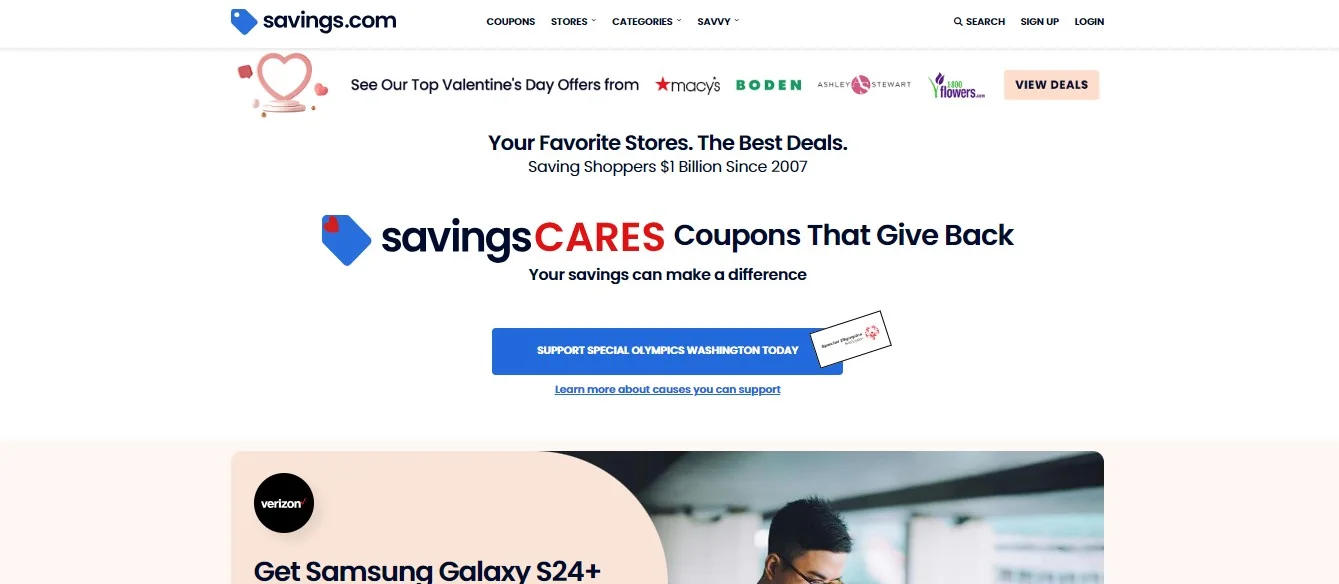Click the Samsung Galaxy S24+ promo banner
This screenshot has width=1339, height=584.
[667, 517]
